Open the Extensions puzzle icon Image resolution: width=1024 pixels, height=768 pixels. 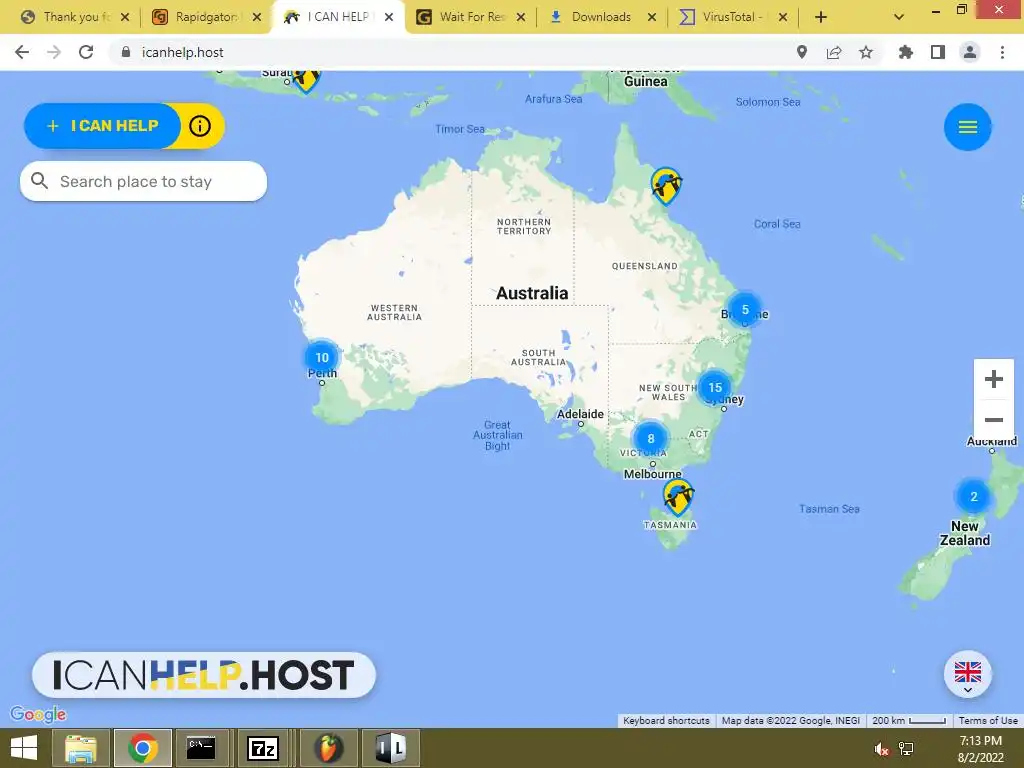pyautogui.click(x=905, y=52)
